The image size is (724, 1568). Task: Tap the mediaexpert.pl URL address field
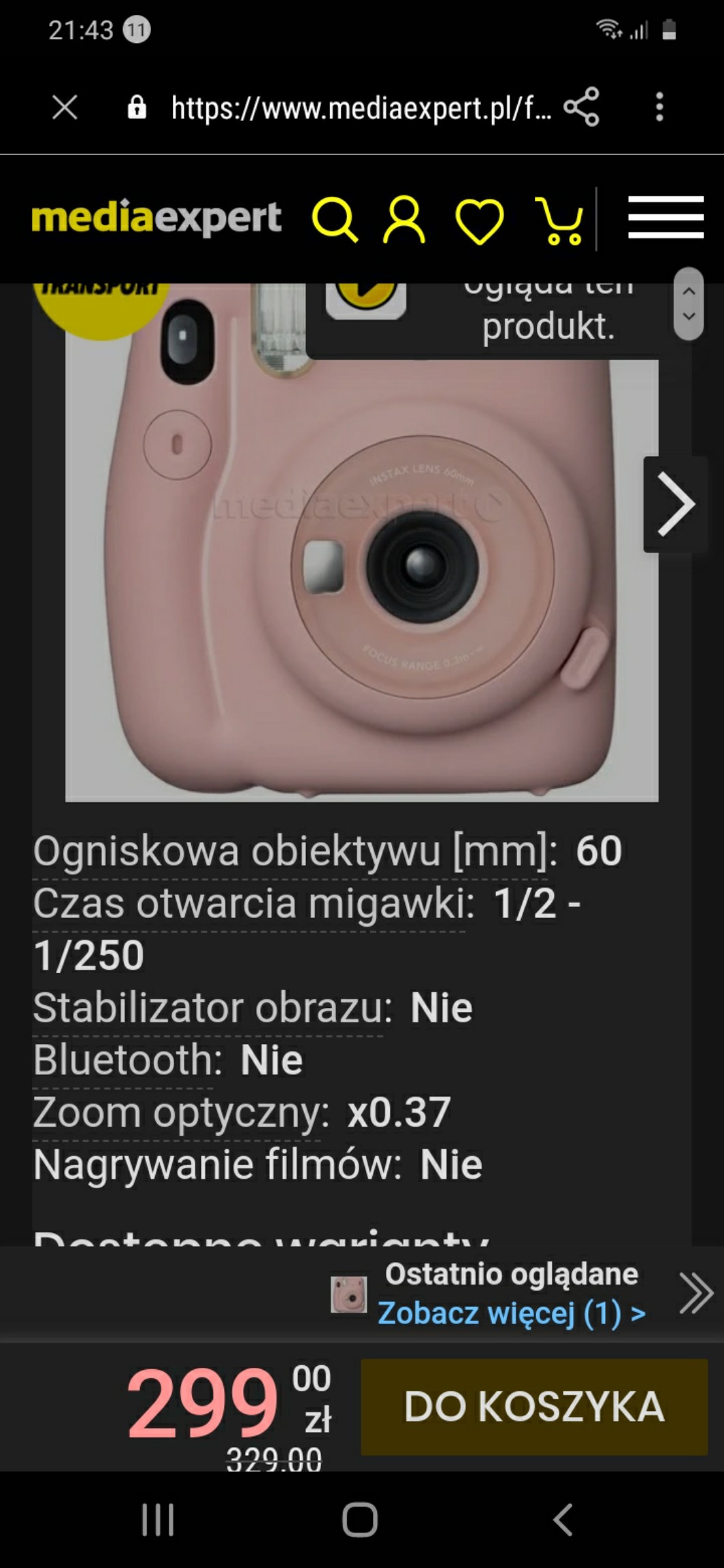tap(361, 107)
